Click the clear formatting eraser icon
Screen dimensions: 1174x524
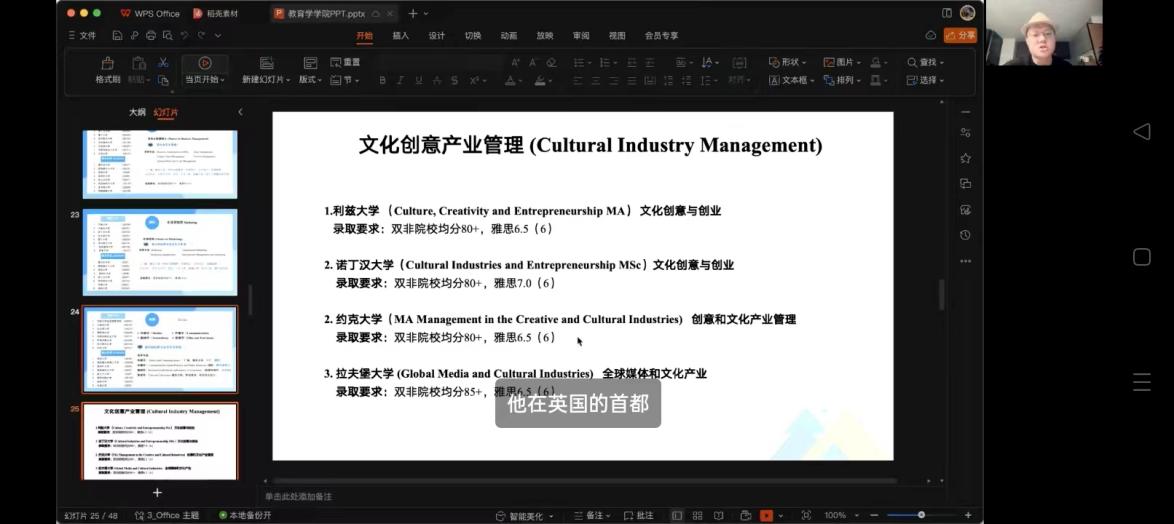point(552,62)
